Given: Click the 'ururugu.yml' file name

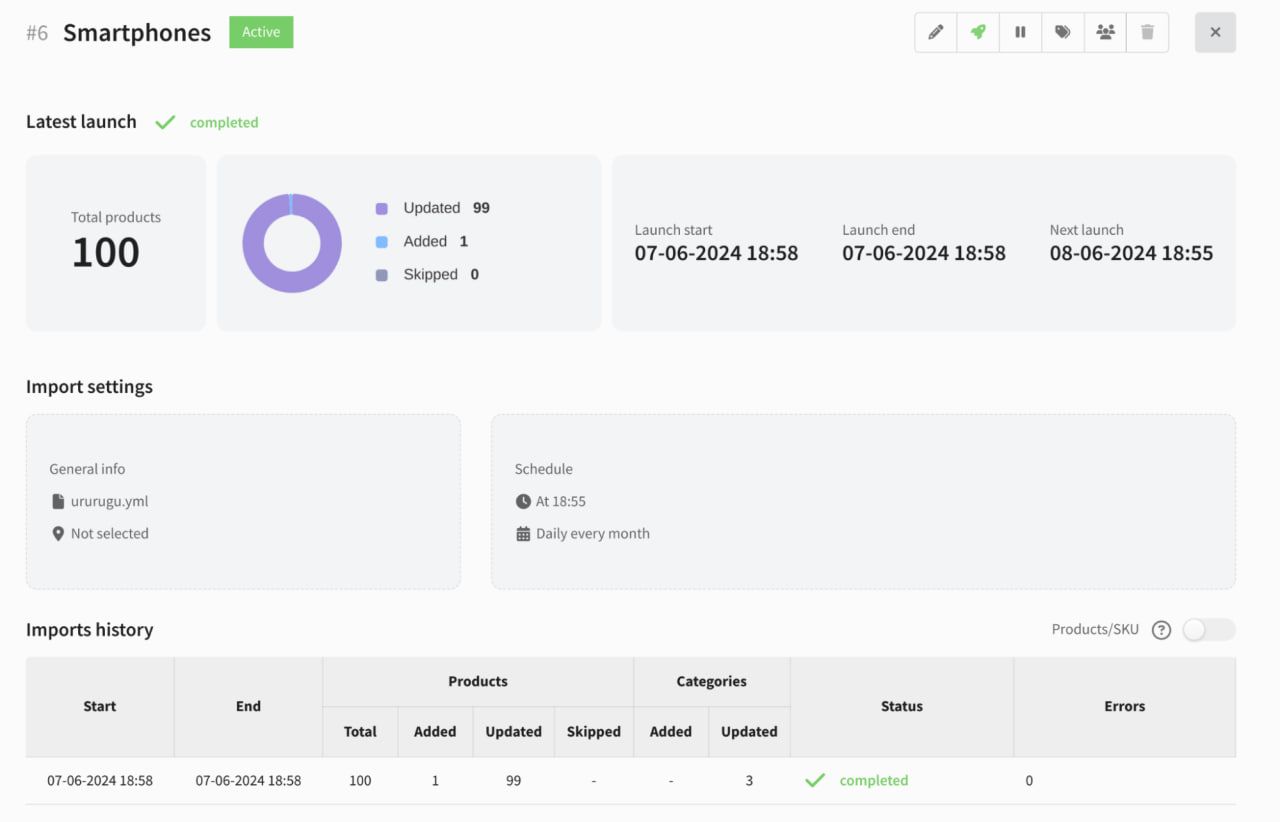Looking at the screenshot, I should click(109, 502).
